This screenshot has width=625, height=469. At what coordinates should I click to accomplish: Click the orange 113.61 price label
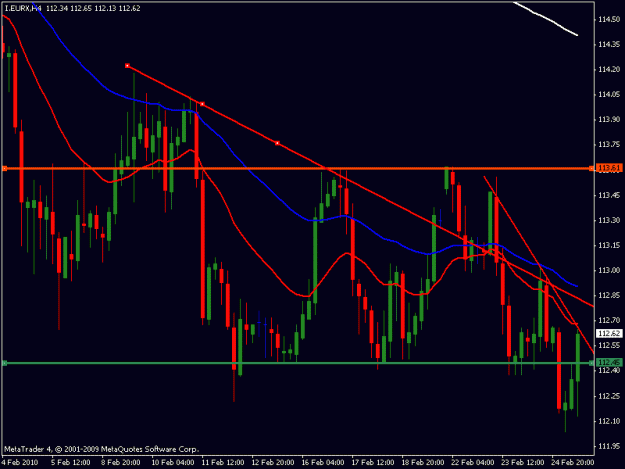609,168
